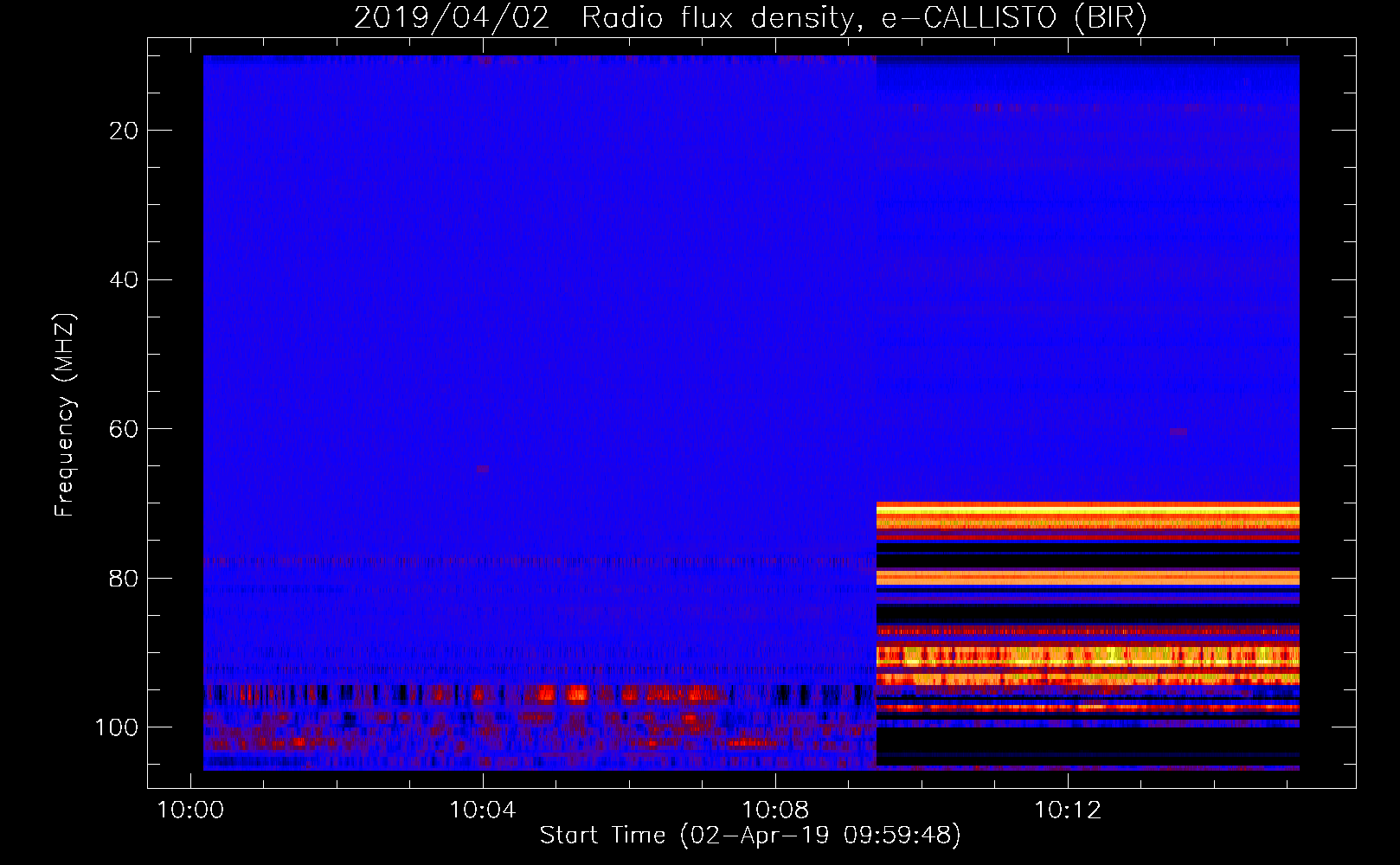Viewport: 1400px width, 865px height.
Task: Click the plot title with date 2019/04/02
Action: click(750, 17)
